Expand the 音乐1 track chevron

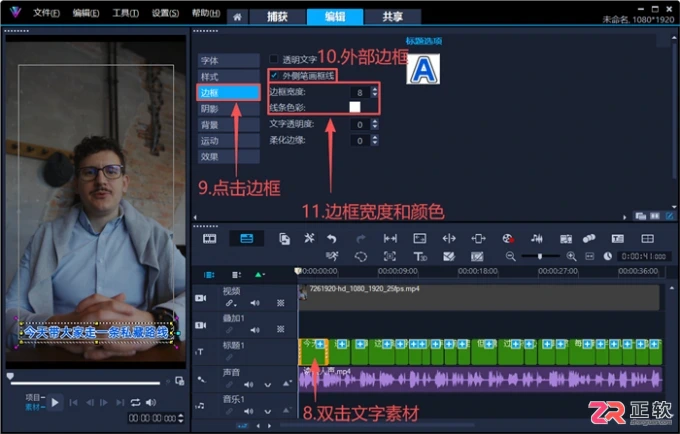[x=268, y=411]
